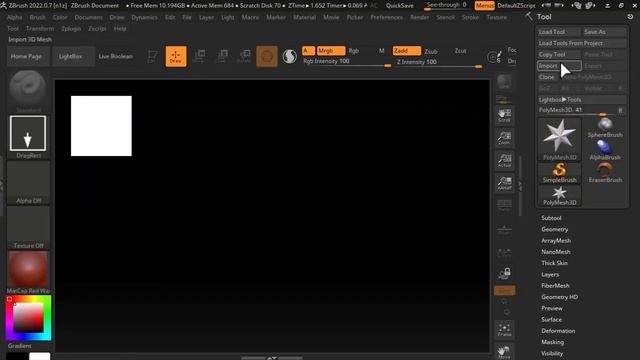Click the Save As button
The height and width of the screenshot is (360, 640).
coord(604,32)
